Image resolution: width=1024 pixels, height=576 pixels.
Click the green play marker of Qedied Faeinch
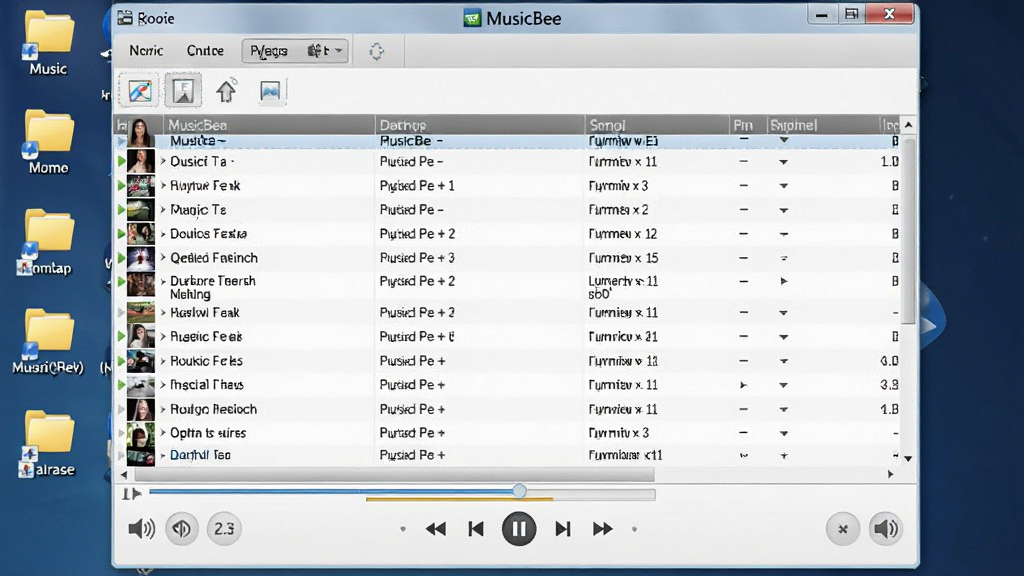pos(121,258)
